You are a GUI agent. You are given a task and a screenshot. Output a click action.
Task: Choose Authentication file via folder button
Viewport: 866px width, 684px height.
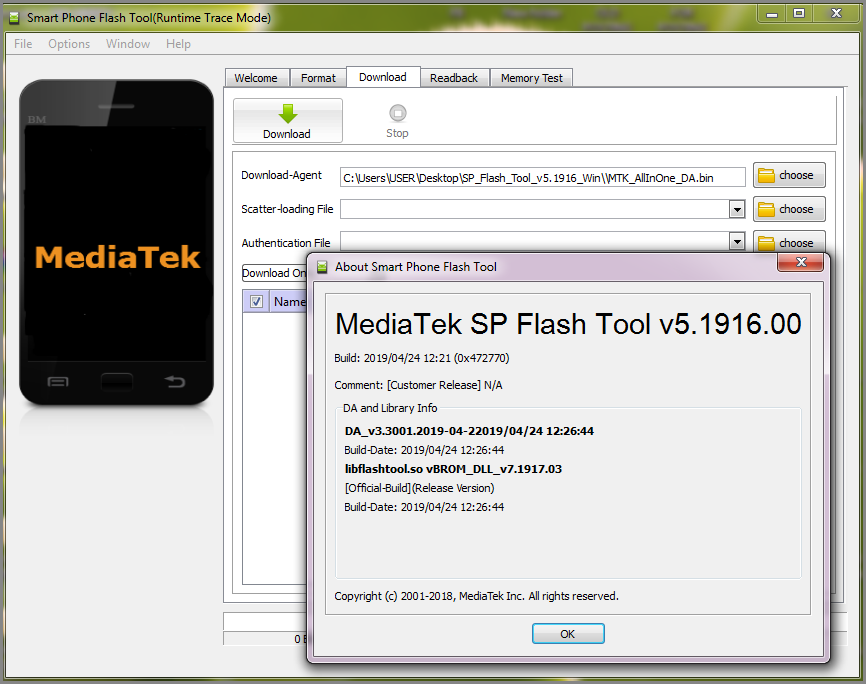tap(789, 243)
